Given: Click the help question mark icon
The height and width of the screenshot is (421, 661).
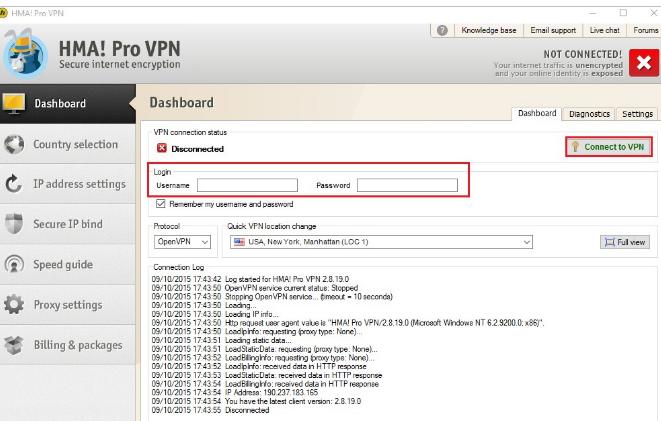Looking at the screenshot, I should click(x=442, y=30).
